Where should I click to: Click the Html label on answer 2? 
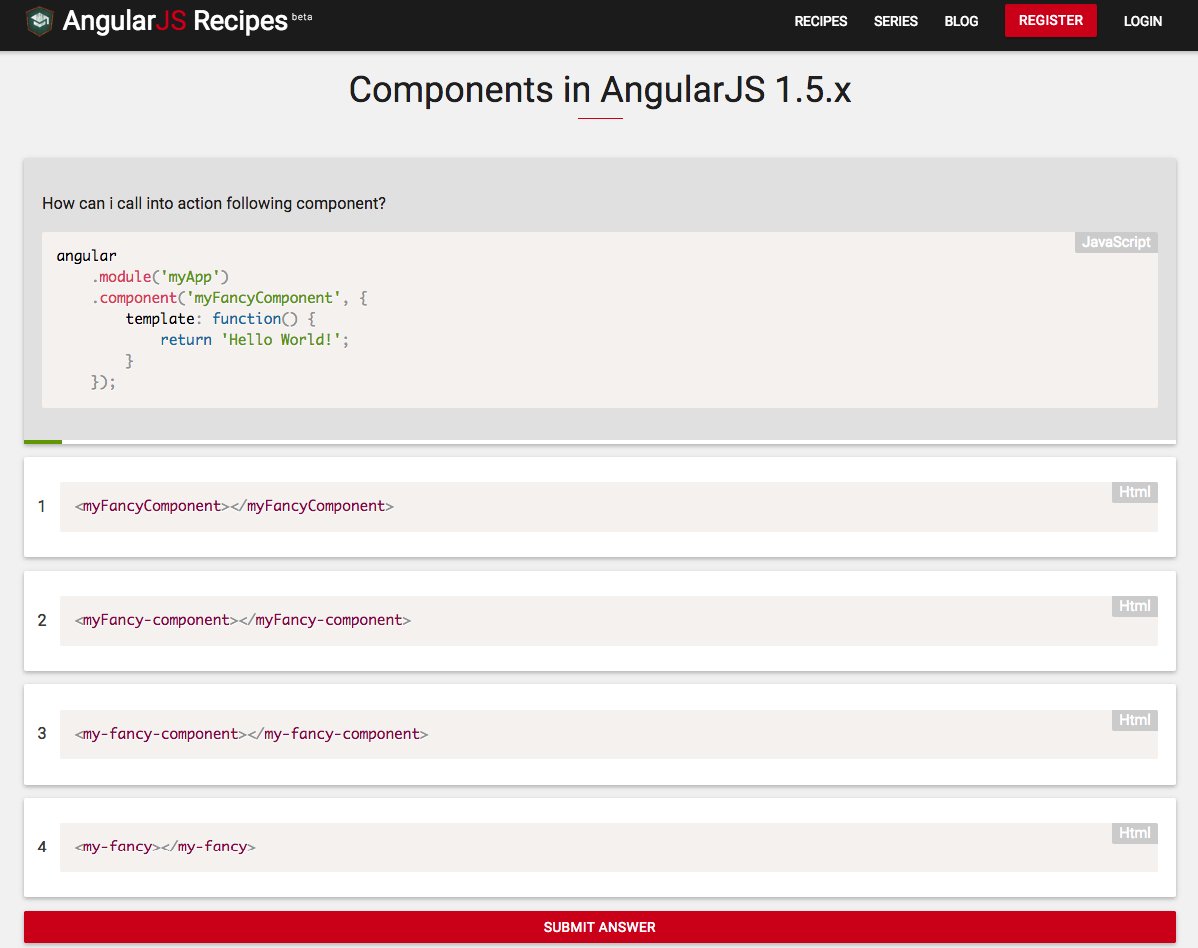click(1135, 606)
